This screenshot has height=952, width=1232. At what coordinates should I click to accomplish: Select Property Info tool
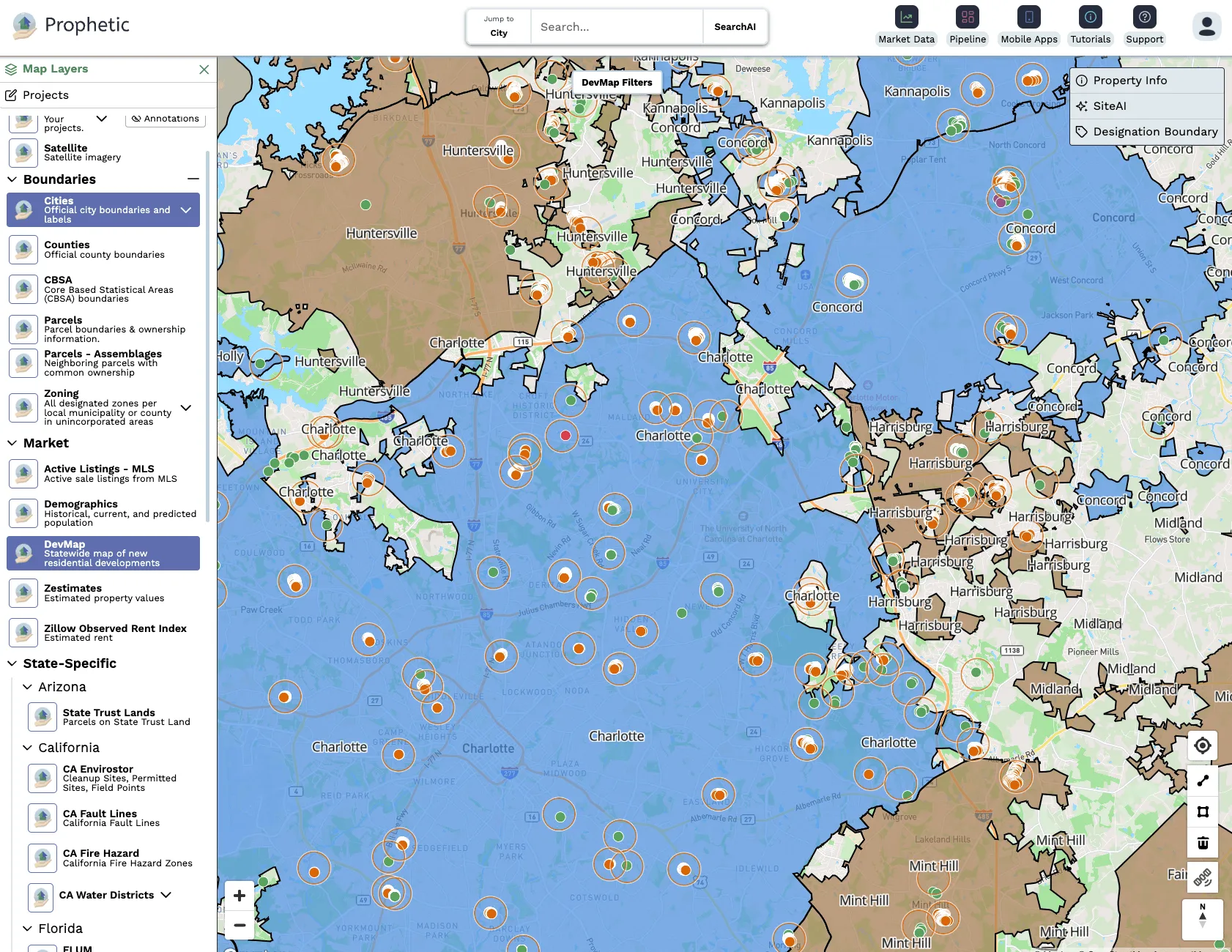pyautogui.click(x=1147, y=81)
